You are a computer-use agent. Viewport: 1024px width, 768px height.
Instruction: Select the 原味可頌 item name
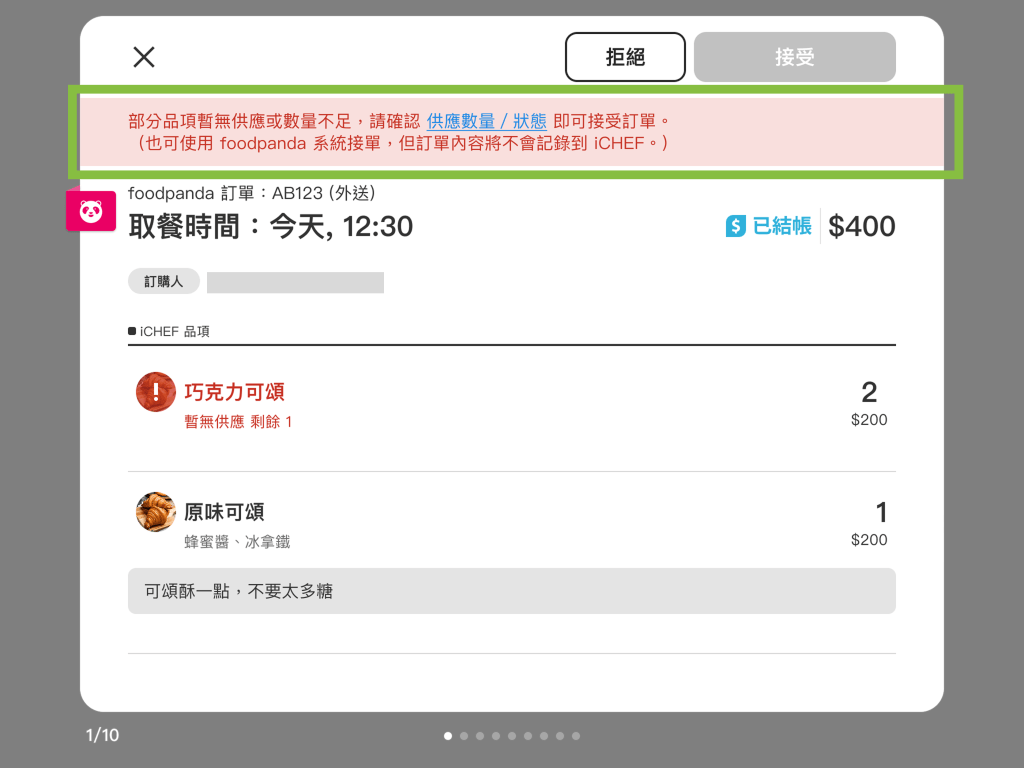pos(224,512)
